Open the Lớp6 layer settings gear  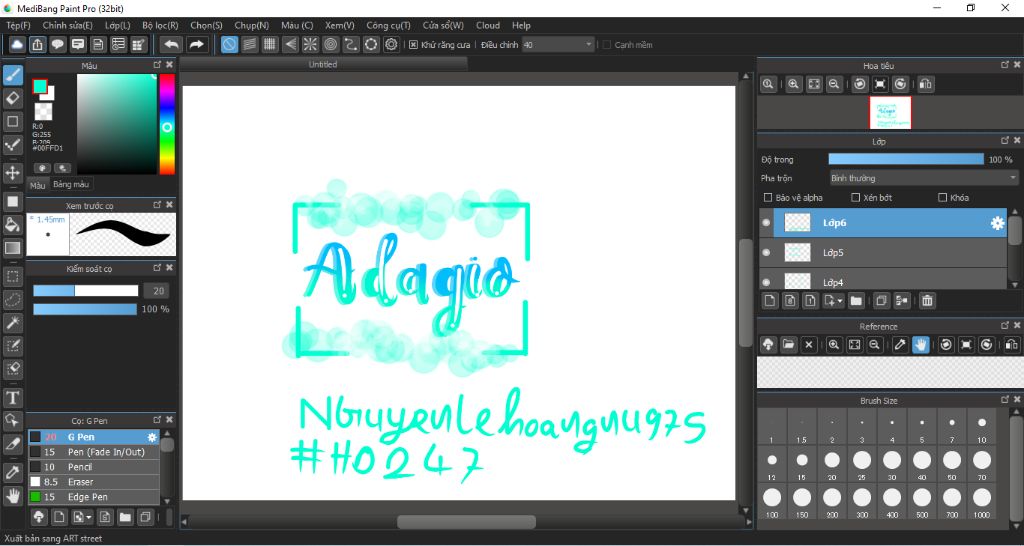click(x=997, y=223)
